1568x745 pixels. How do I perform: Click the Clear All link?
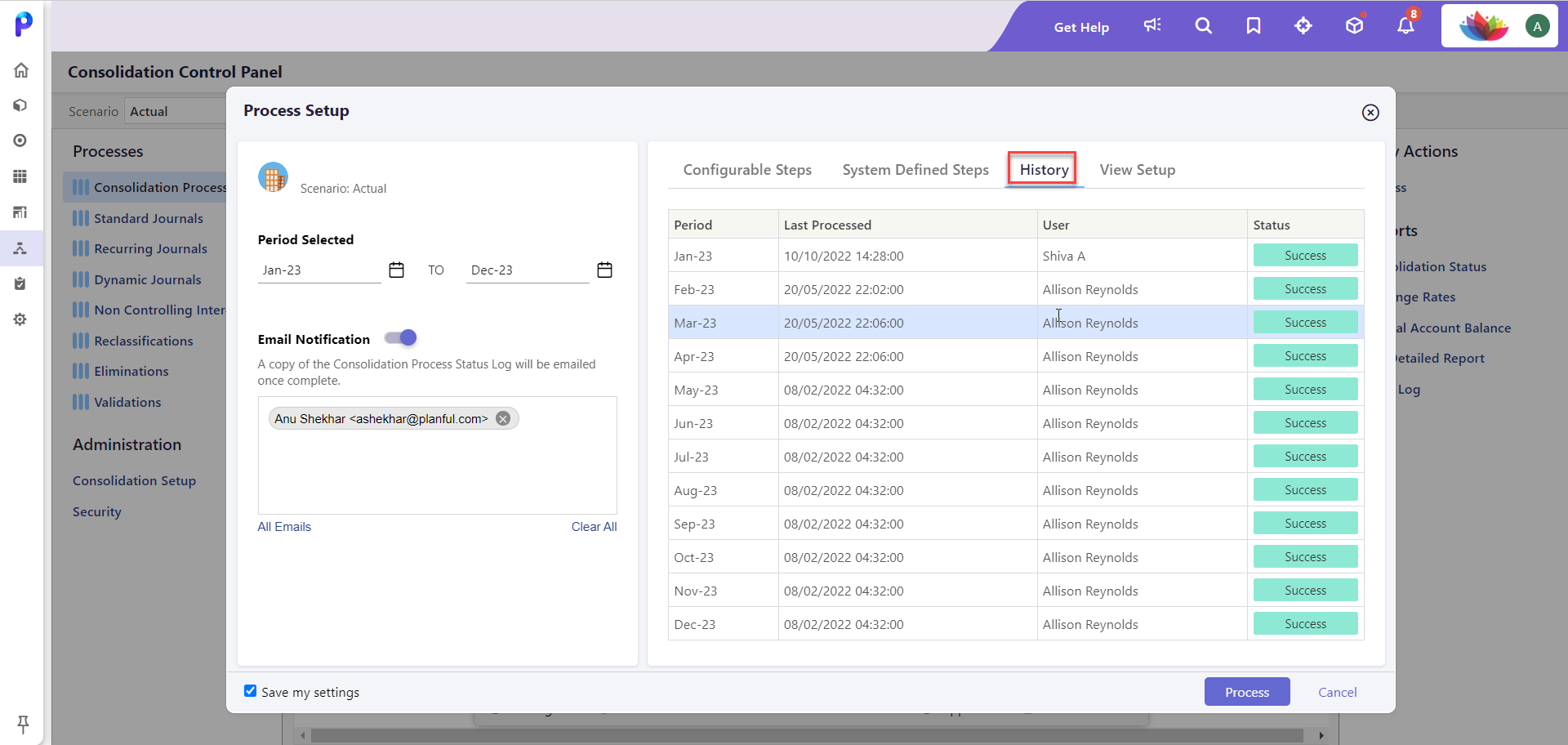tap(594, 527)
